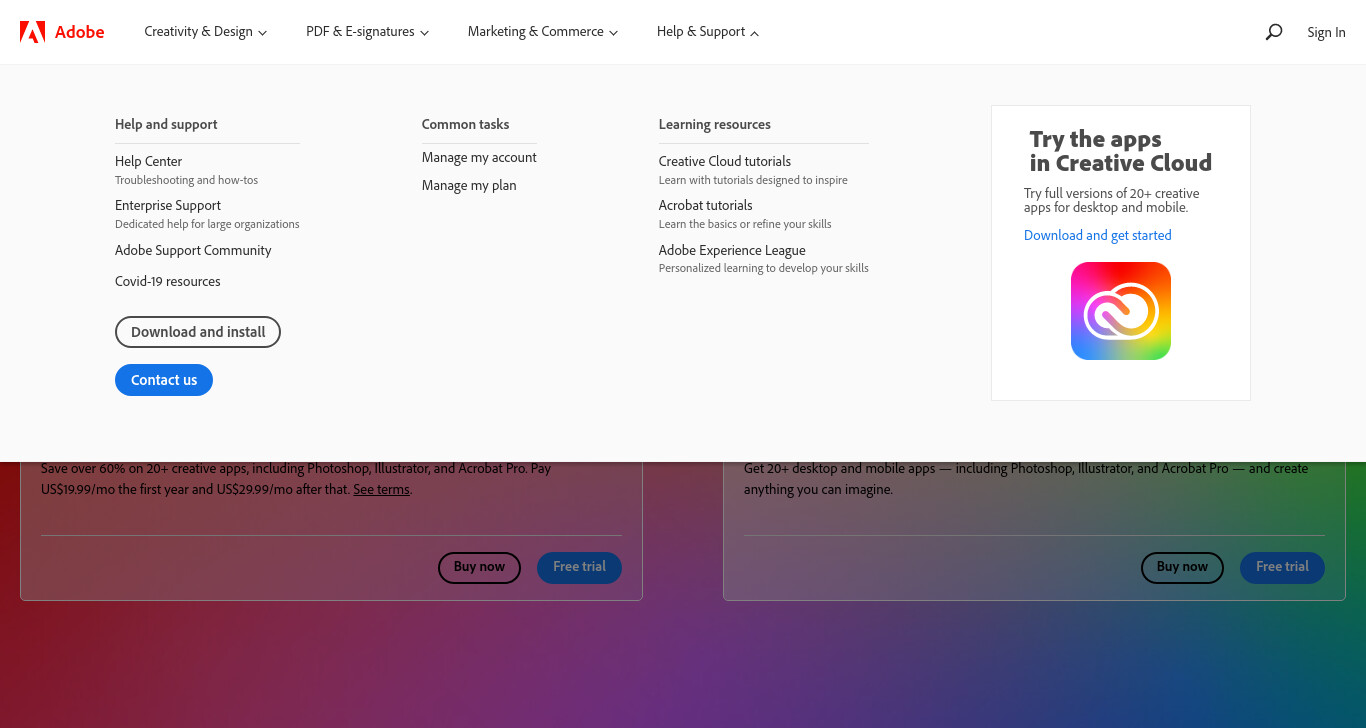Click the Creative Cloud rainbow app icon

[1120, 311]
